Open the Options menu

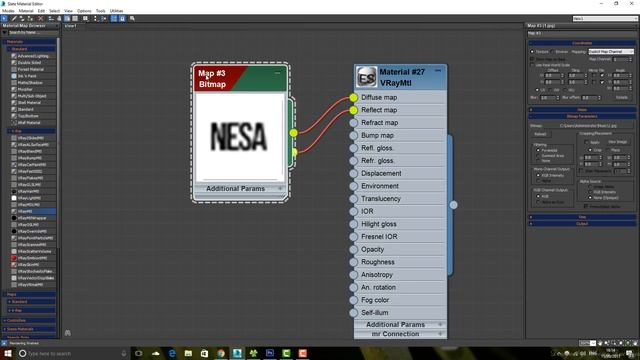84,11
